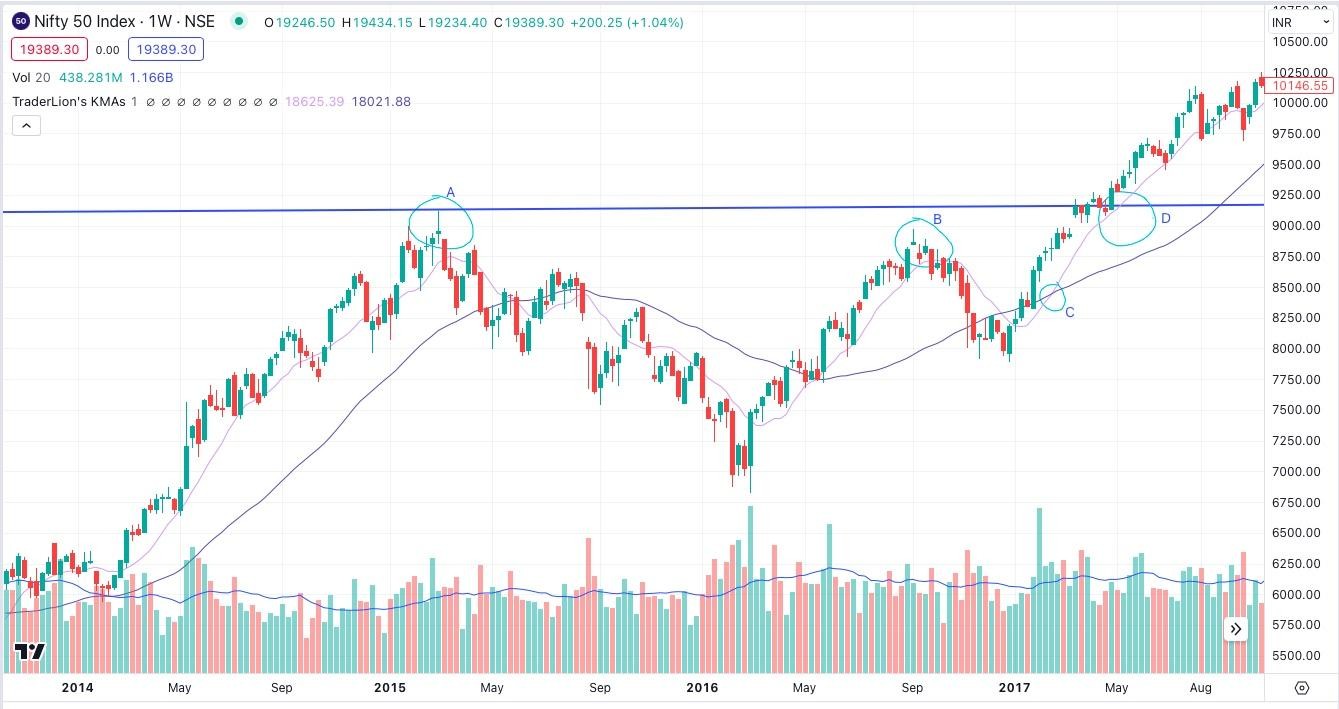Click the 2016 label on time axis
The width and height of the screenshot is (1339, 709).
point(703,688)
